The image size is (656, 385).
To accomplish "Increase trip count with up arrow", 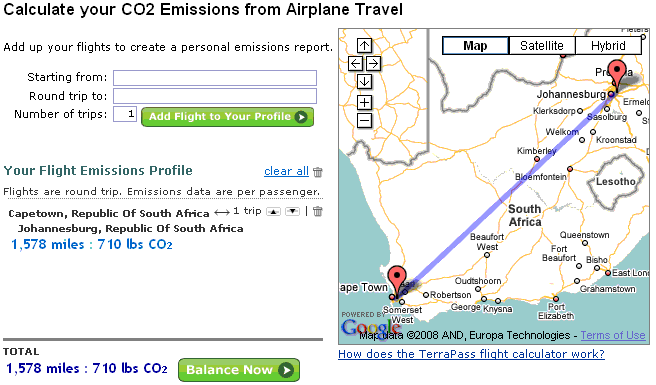I will pos(274,212).
